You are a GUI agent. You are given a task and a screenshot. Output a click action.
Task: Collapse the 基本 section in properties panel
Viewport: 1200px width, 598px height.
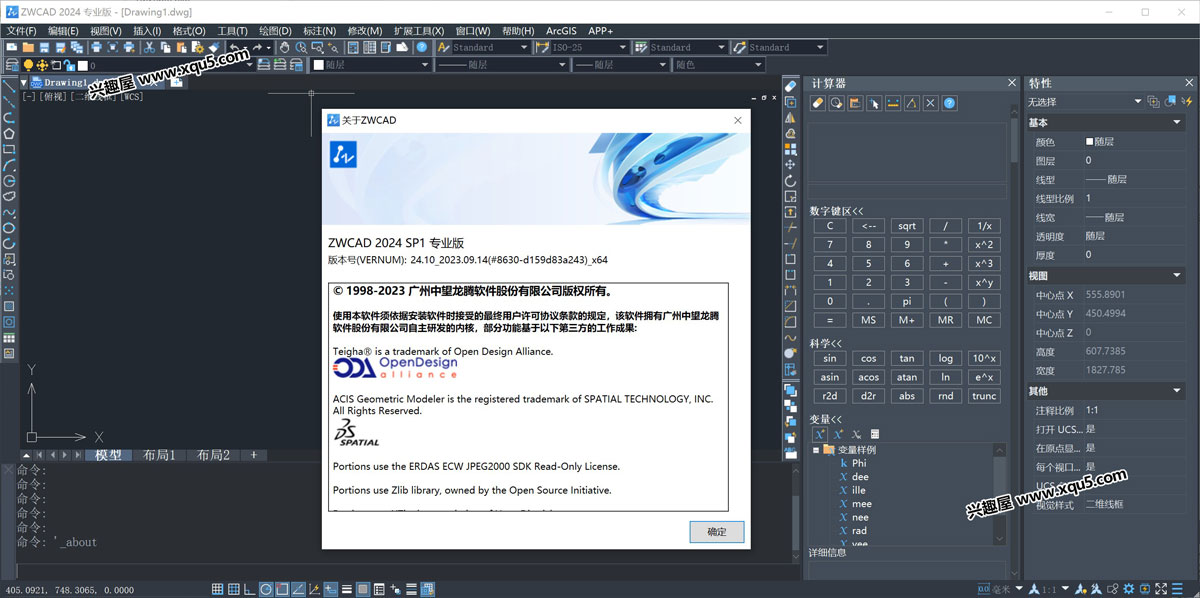[1177, 122]
